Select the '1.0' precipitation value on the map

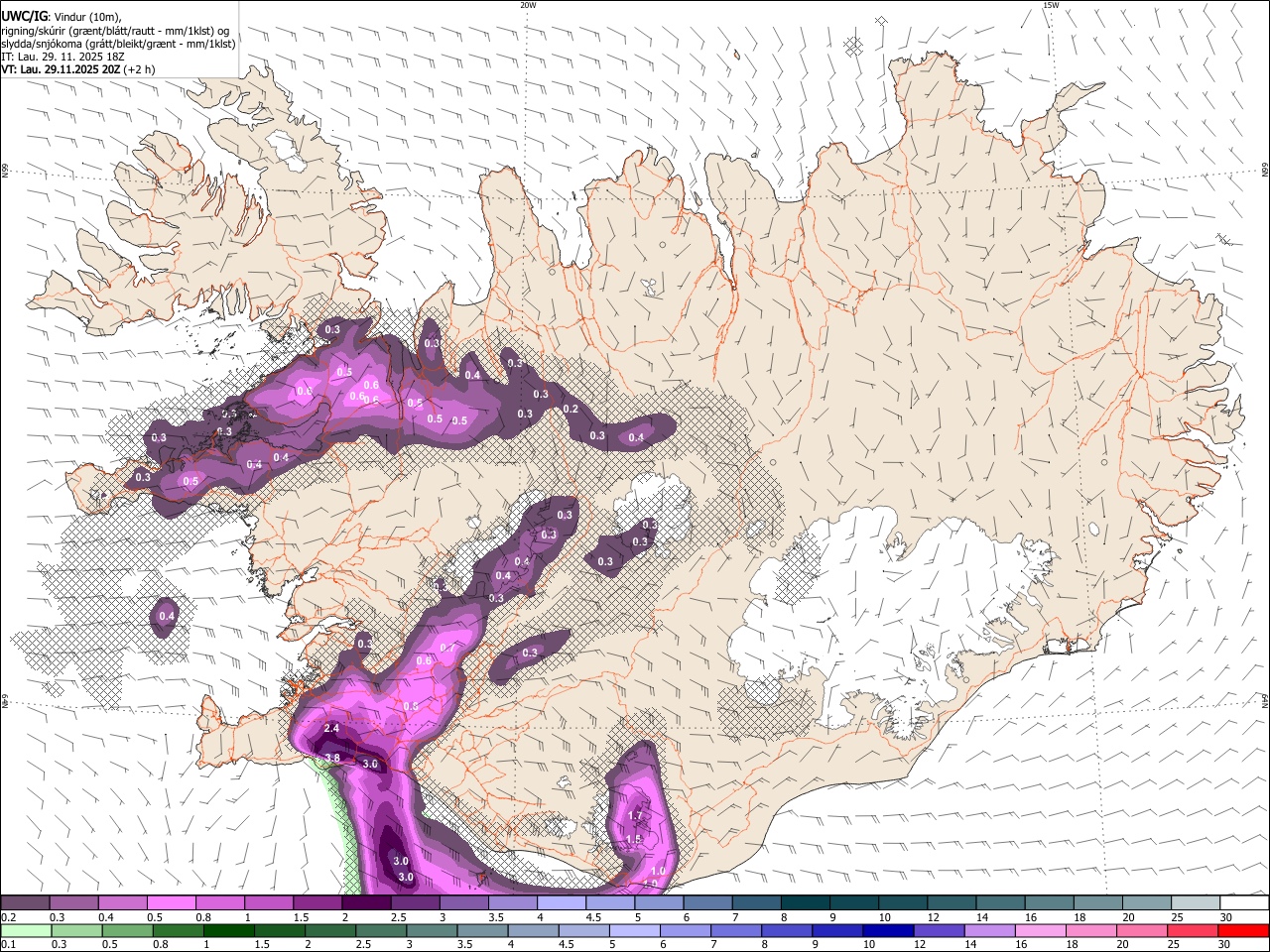pyautogui.click(x=657, y=871)
